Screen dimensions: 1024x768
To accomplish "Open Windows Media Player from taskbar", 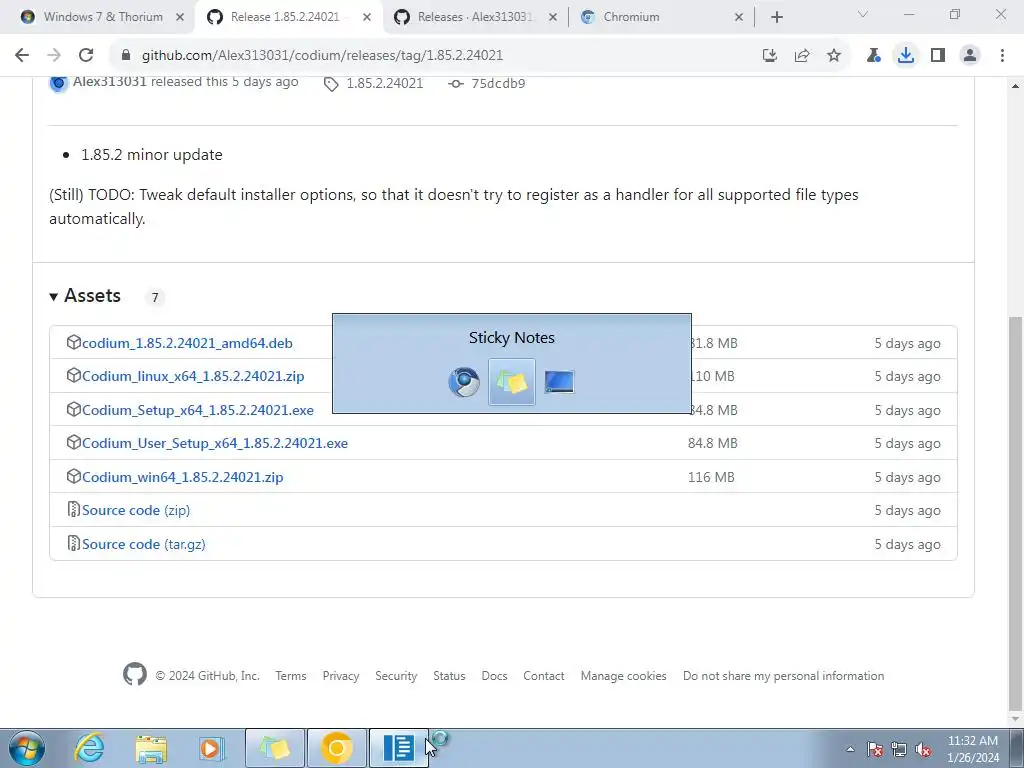I will (x=211, y=748).
